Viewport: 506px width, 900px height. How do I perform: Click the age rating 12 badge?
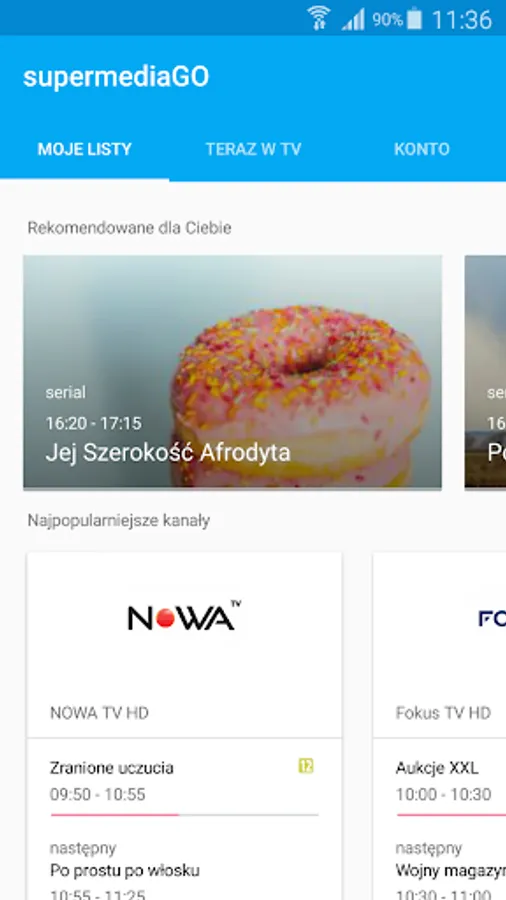pos(306,766)
